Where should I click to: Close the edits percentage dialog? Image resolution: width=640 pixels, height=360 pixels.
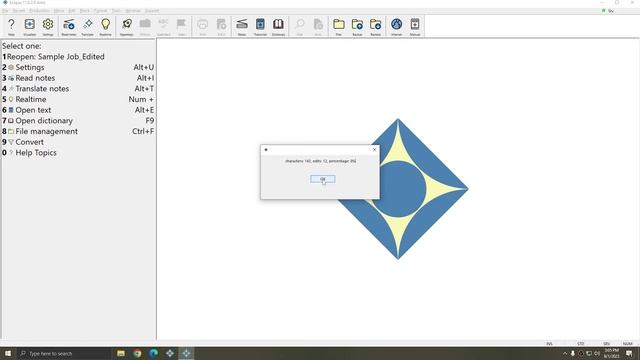tap(374, 149)
